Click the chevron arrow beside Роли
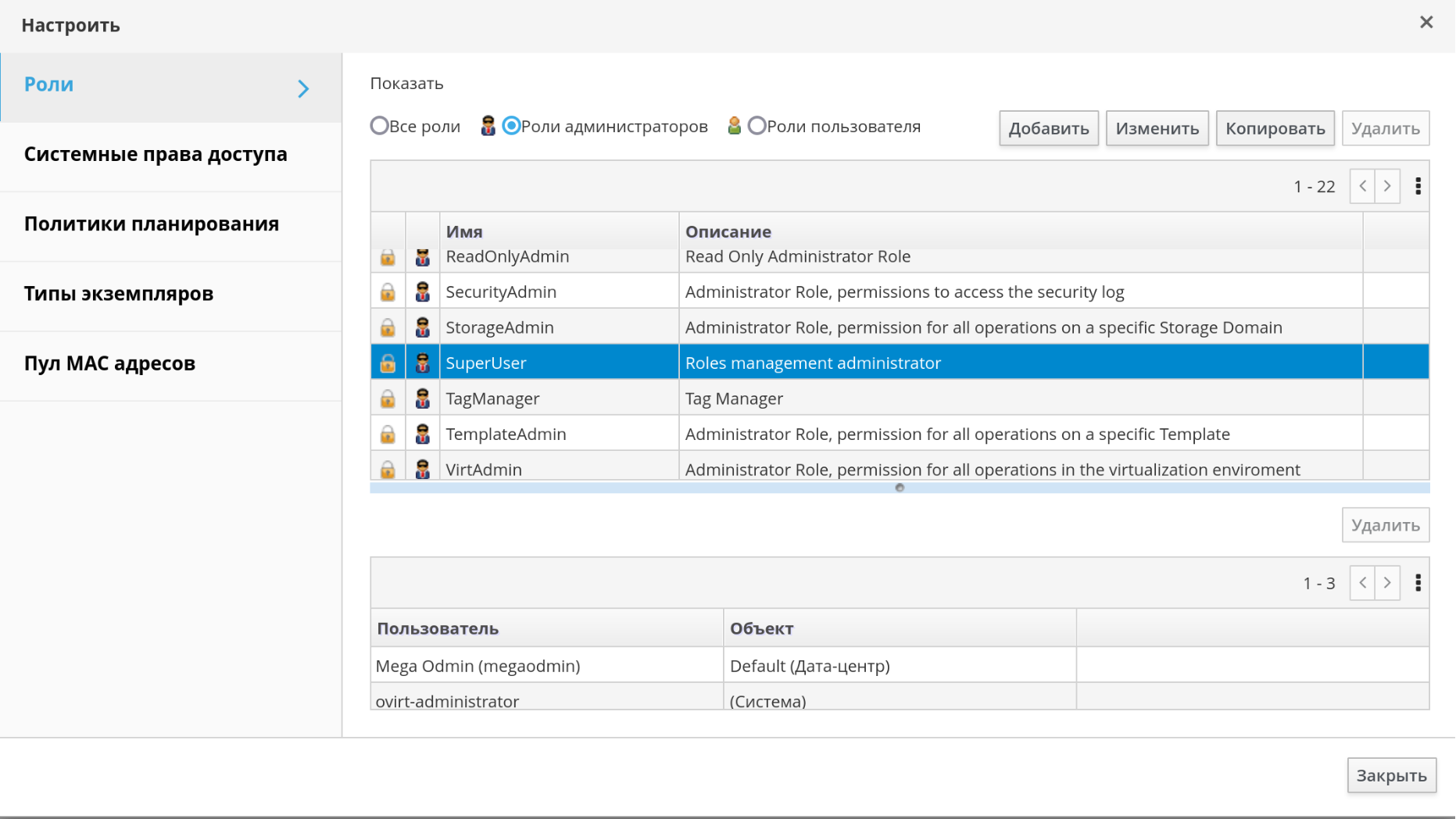 303,88
